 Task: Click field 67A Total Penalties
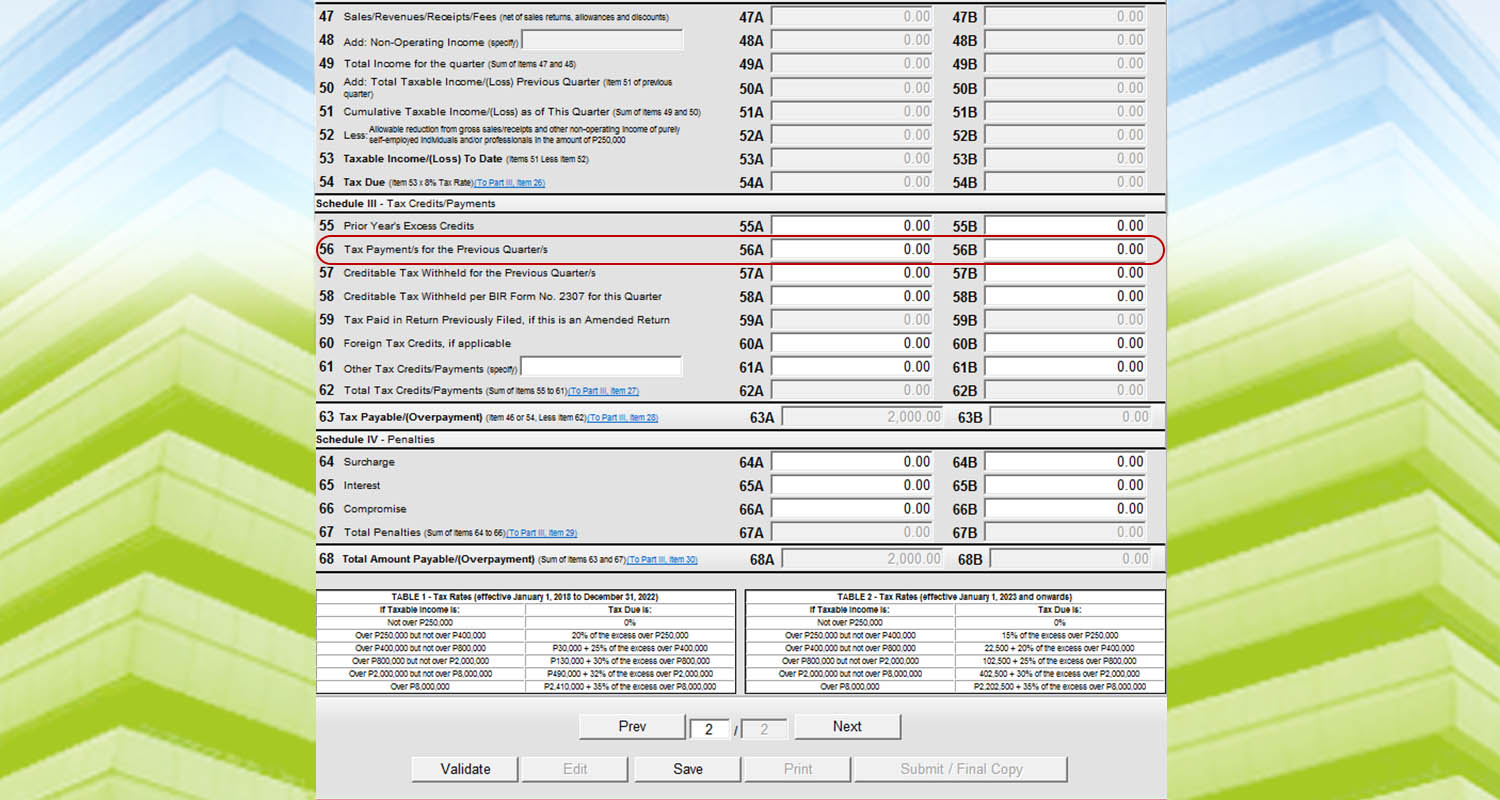coord(853,533)
